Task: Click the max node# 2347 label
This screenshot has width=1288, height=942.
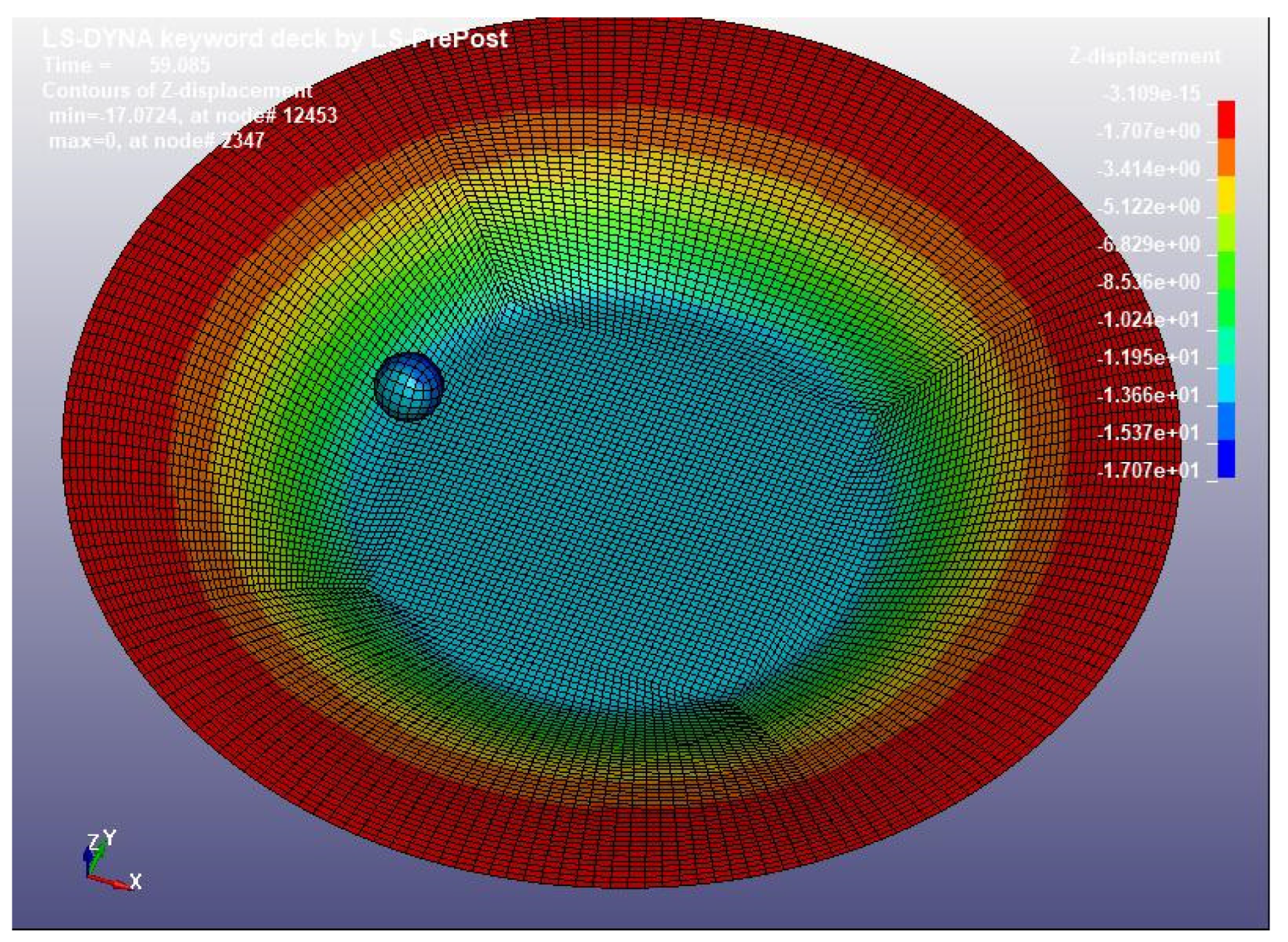Action: click(x=156, y=141)
